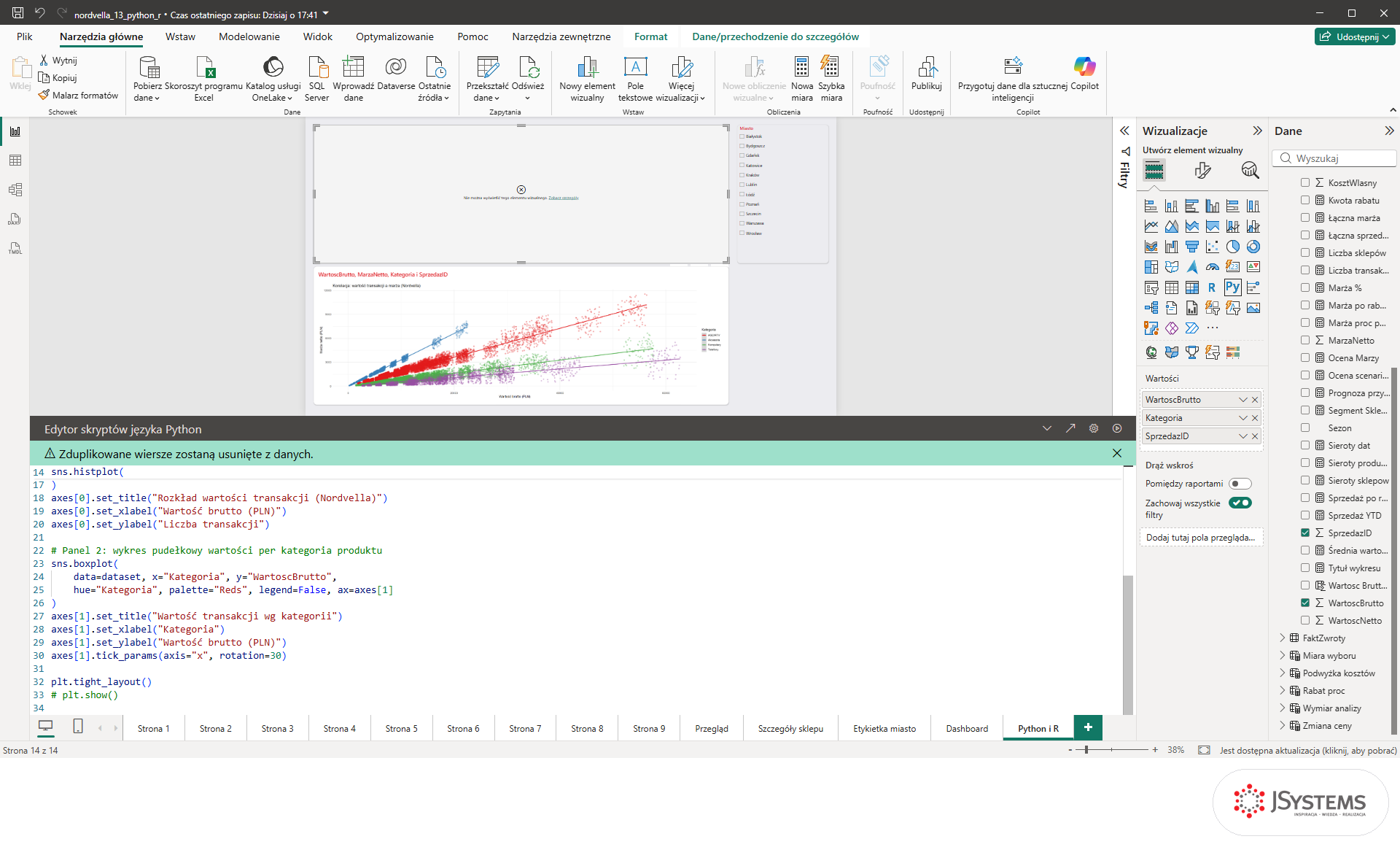Click the Publikuj ribbon icon

click(927, 73)
